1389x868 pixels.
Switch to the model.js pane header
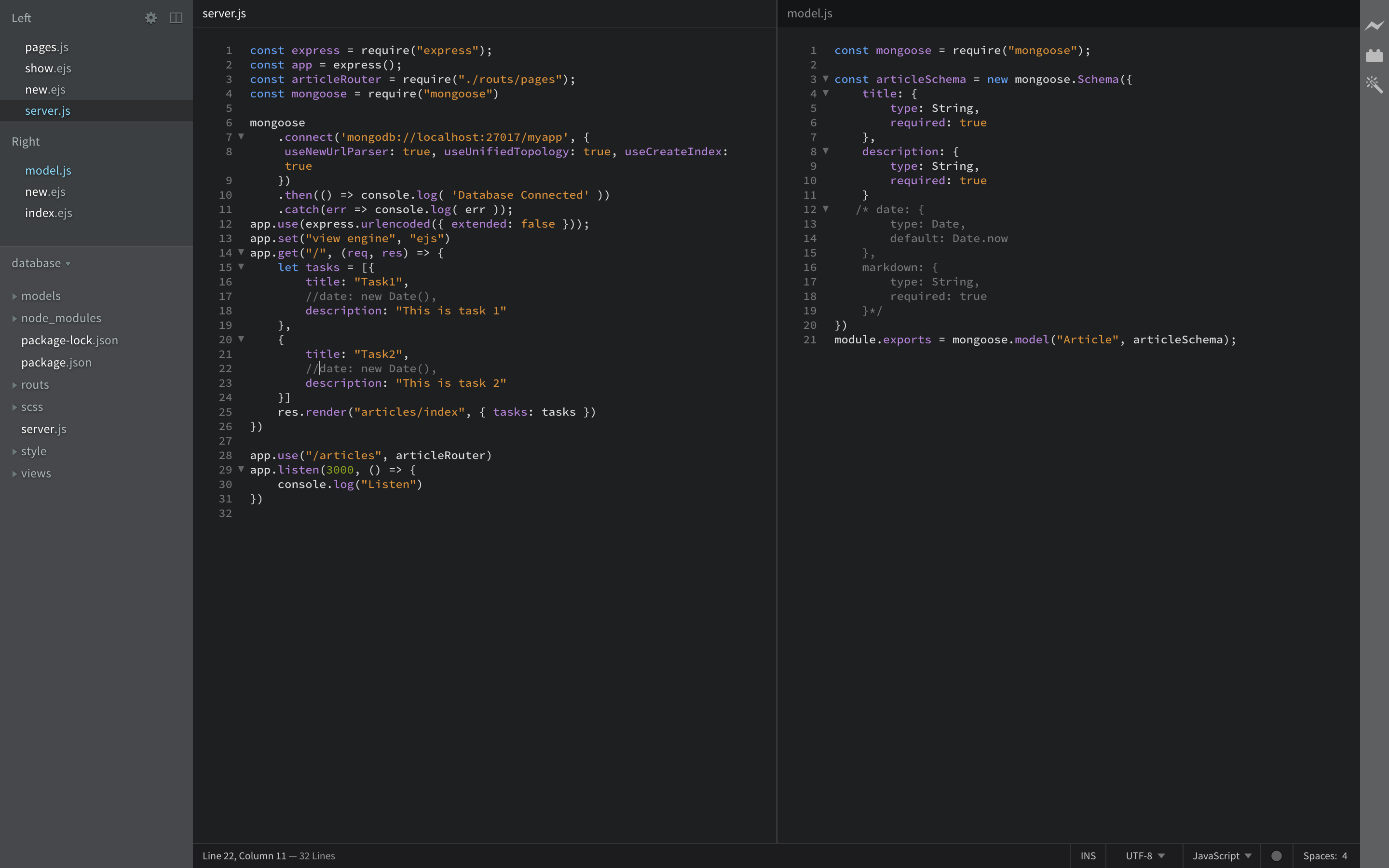809,13
